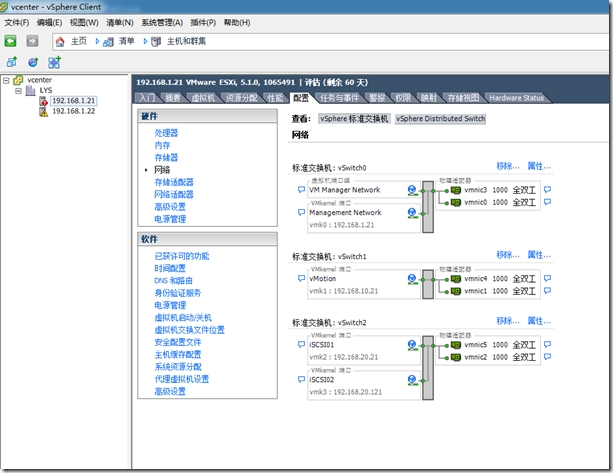Open the 插件(P) menu
613x473 pixels.
click(203, 23)
